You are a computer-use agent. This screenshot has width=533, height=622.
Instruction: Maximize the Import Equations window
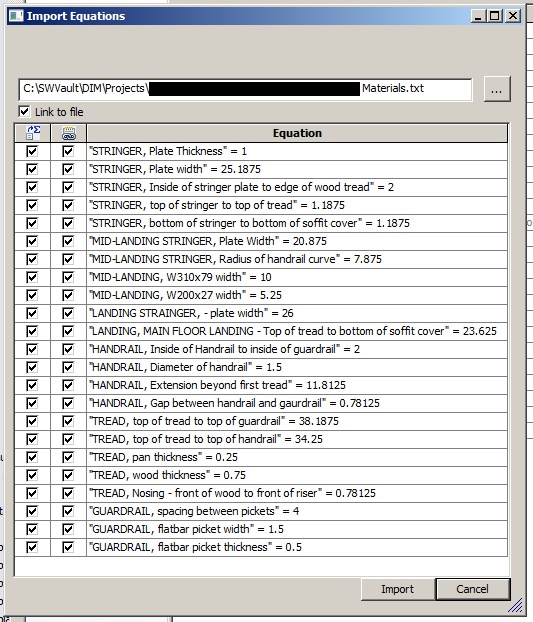pyautogui.click(x=495, y=16)
